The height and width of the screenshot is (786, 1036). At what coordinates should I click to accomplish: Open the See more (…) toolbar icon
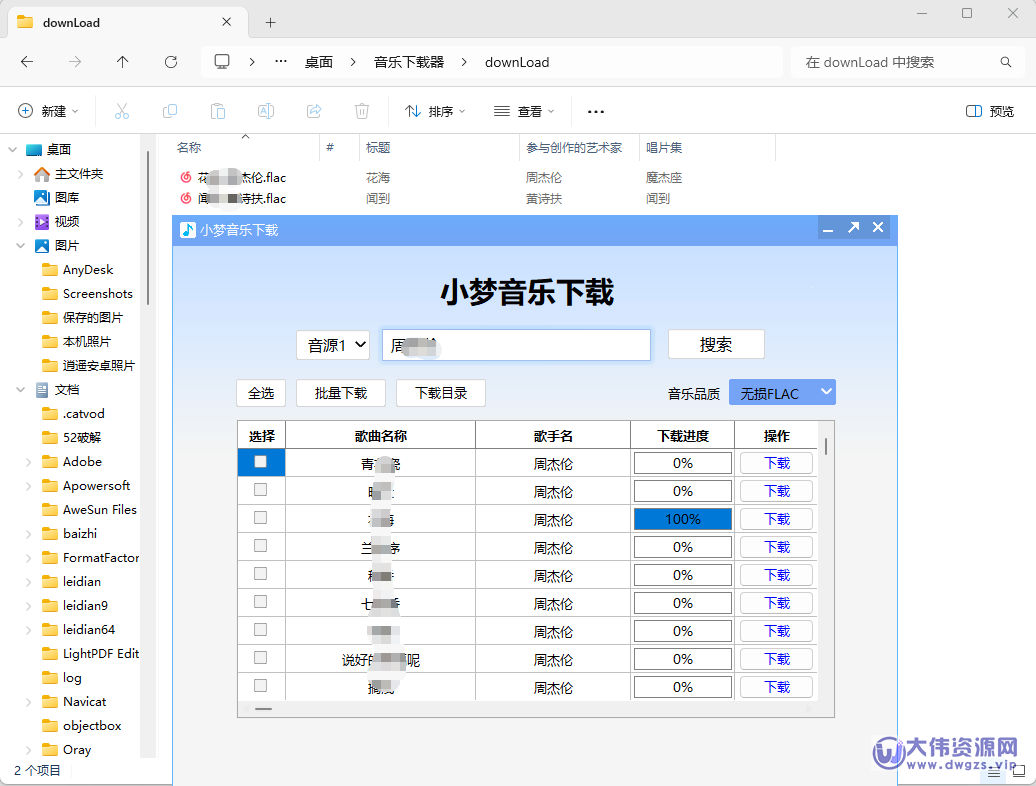pos(596,111)
